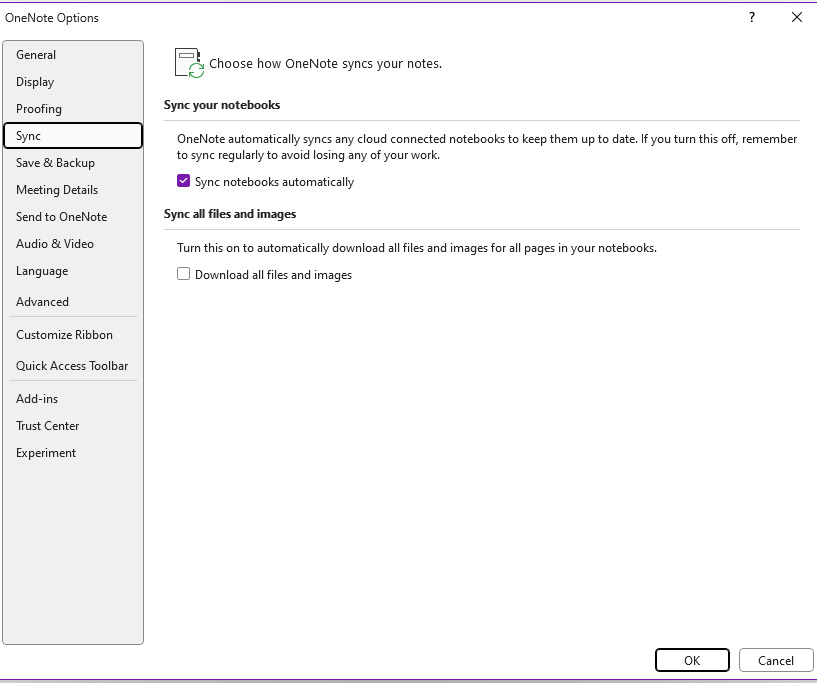Screen dimensions: 817x683
Task: Open Language options
Action: click(x=72, y=271)
